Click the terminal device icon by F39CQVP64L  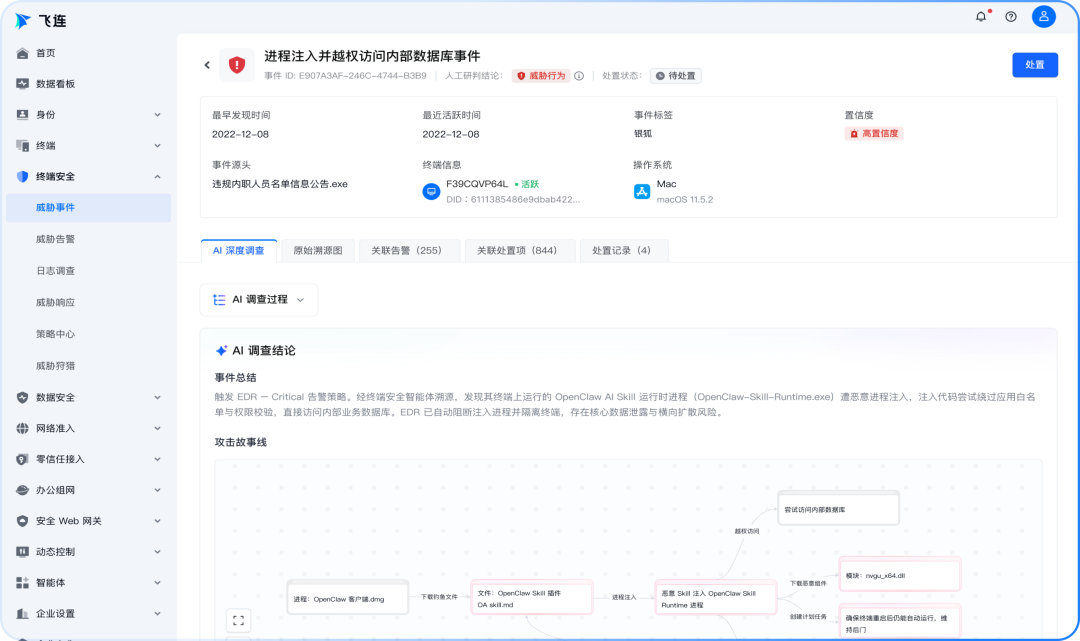[x=431, y=191]
